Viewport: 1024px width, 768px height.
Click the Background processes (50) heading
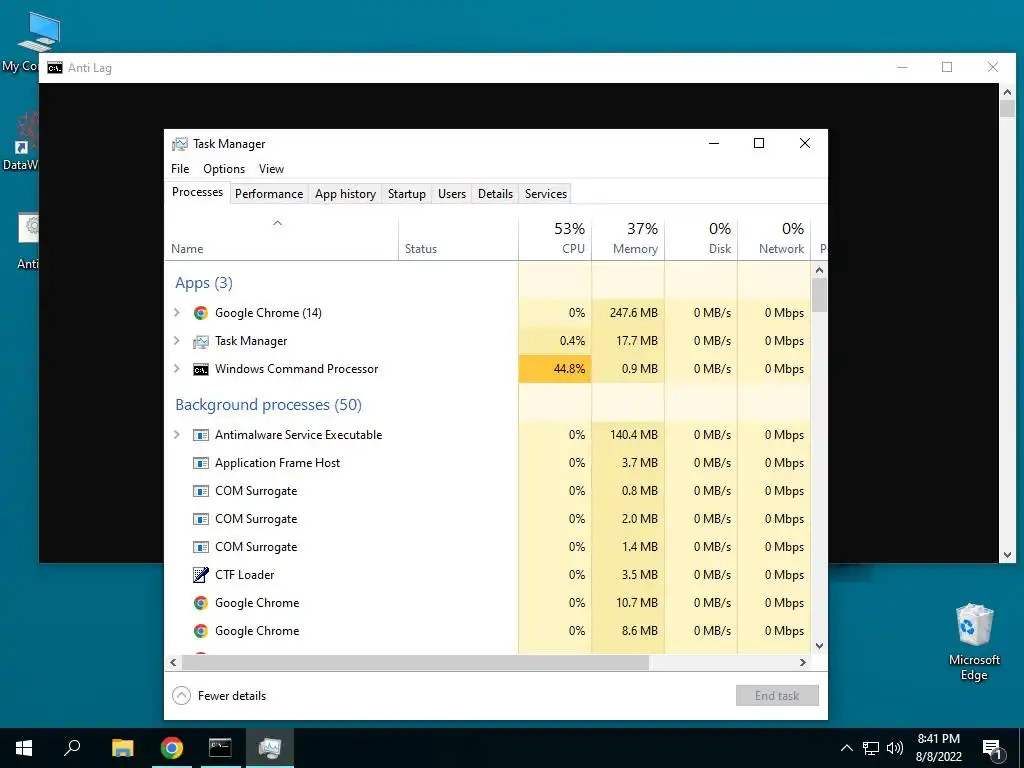(268, 405)
